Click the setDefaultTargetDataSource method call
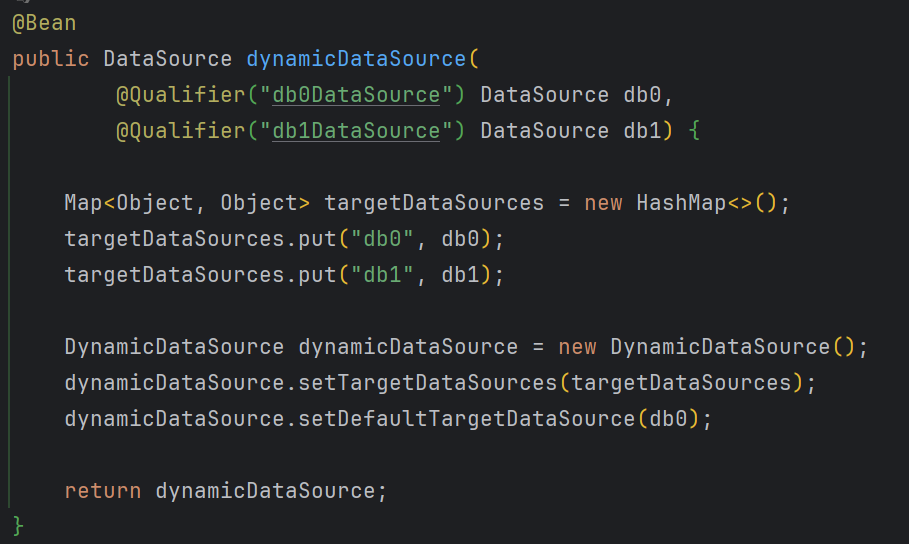Viewport: 909px width, 544px height. click(467, 419)
